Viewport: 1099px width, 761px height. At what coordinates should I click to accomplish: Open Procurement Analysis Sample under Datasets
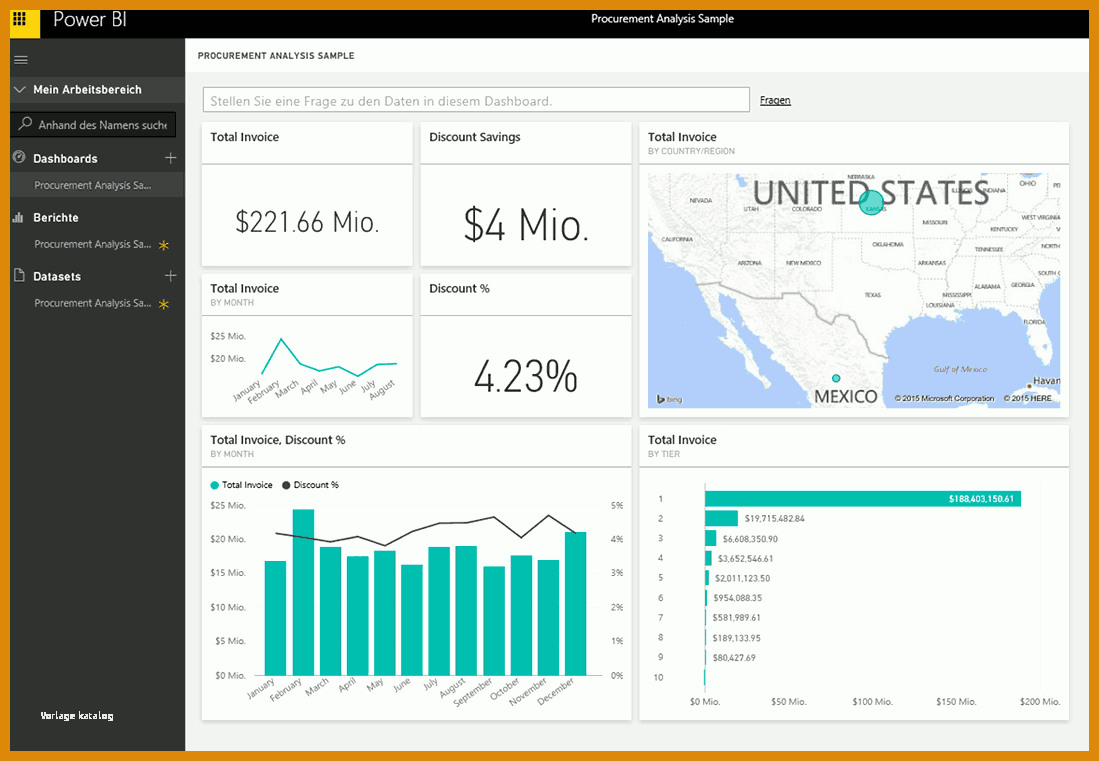[x=93, y=303]
